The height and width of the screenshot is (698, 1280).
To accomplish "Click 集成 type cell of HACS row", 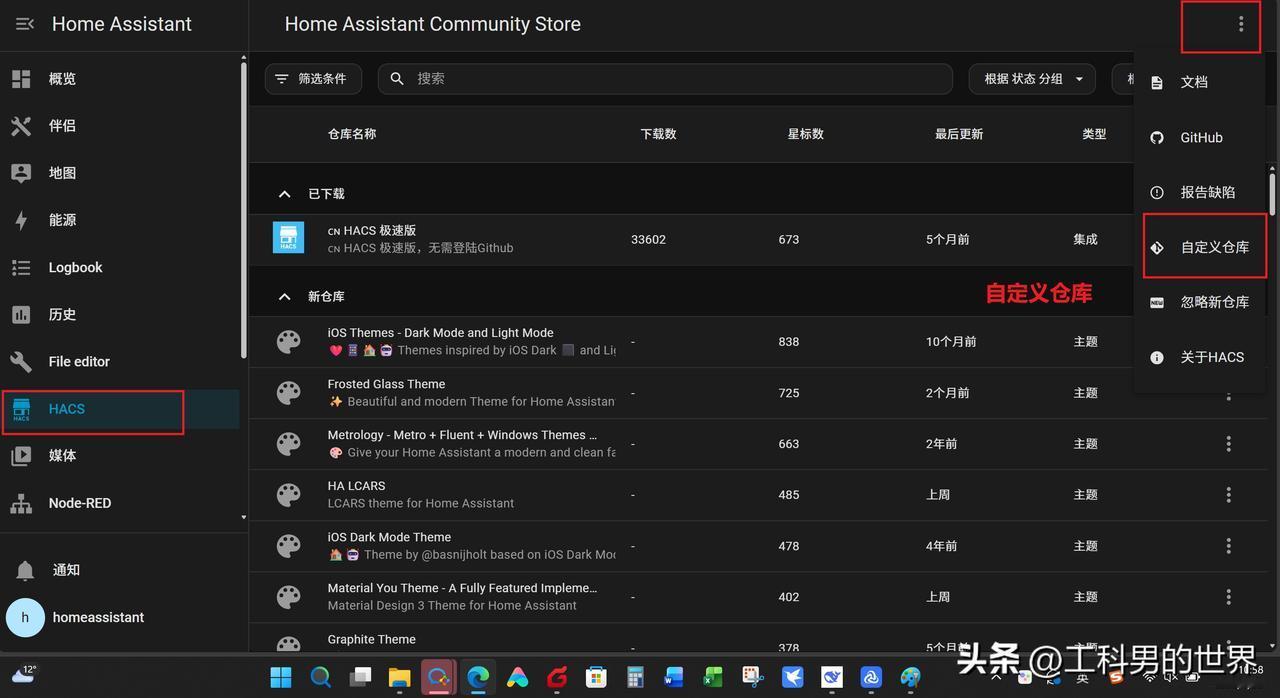I will coord(1085,240).
